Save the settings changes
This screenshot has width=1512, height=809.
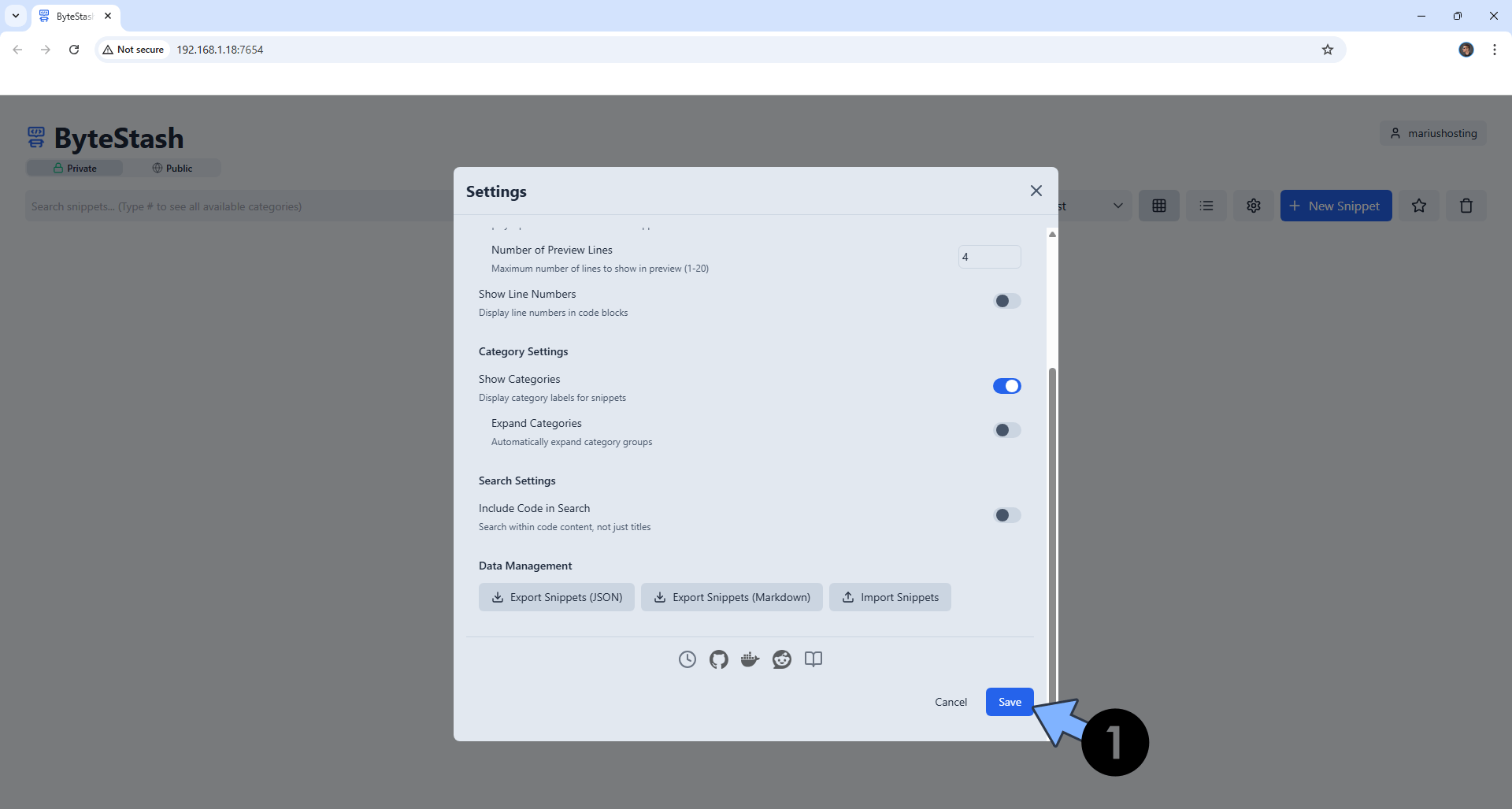tap(1009, 701)
